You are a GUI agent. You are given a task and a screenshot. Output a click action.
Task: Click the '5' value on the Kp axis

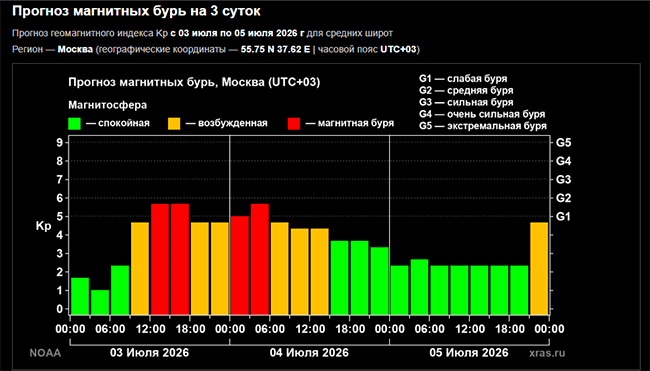(60, 216)
